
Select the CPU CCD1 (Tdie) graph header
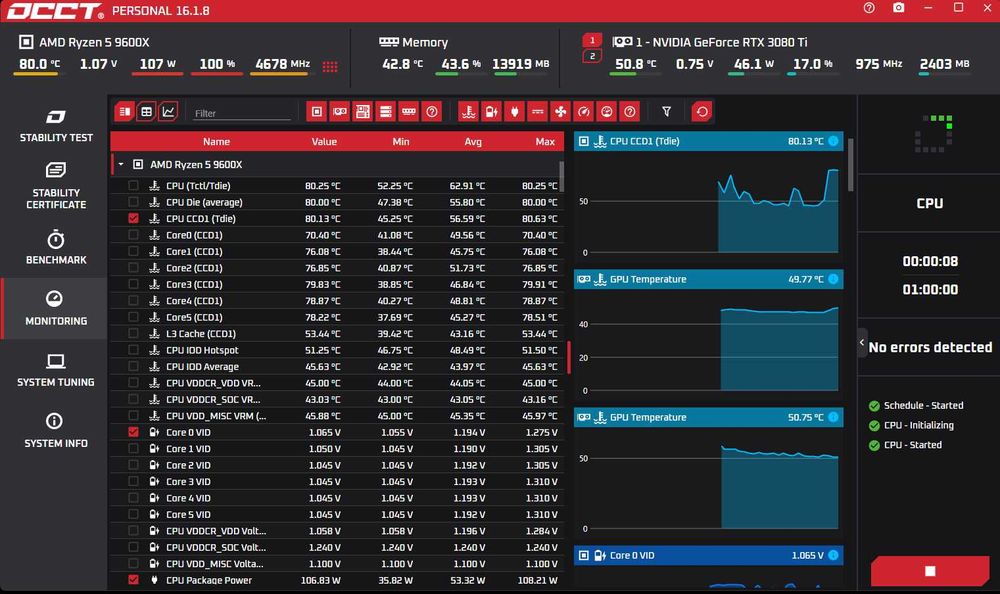(x=708, y=141)
